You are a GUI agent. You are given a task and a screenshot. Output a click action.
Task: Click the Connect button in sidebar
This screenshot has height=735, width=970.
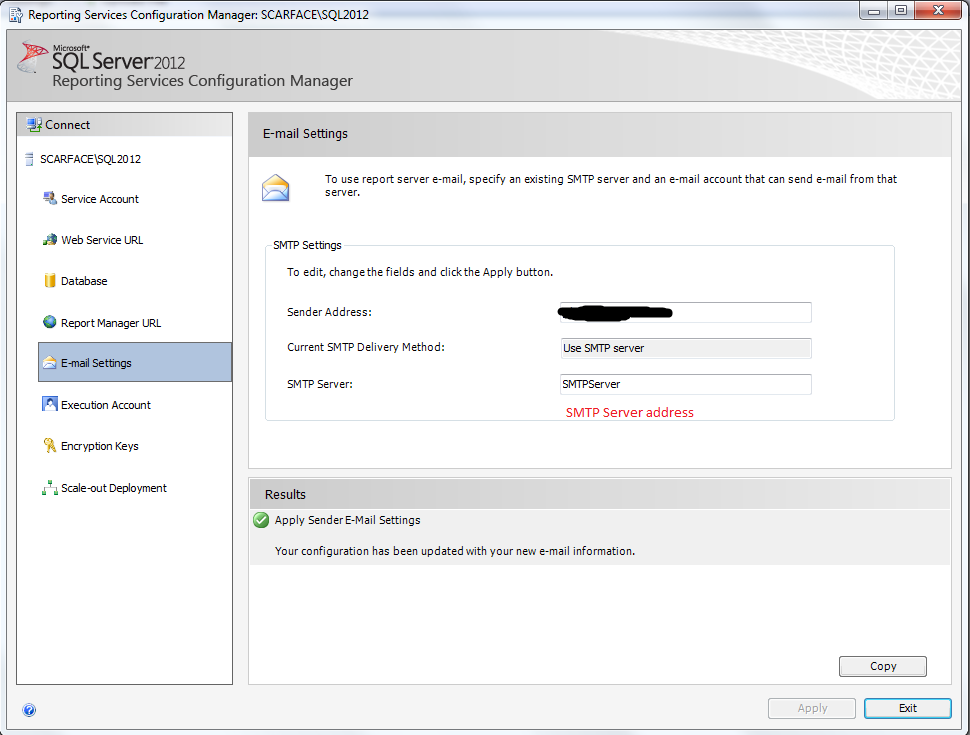point(124,125)
